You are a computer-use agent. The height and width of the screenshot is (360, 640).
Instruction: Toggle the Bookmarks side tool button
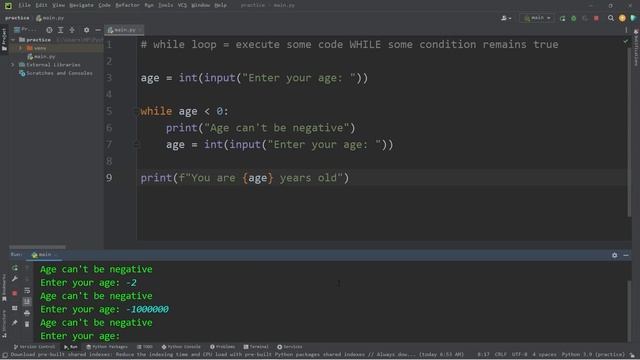(x=4, y=288)
